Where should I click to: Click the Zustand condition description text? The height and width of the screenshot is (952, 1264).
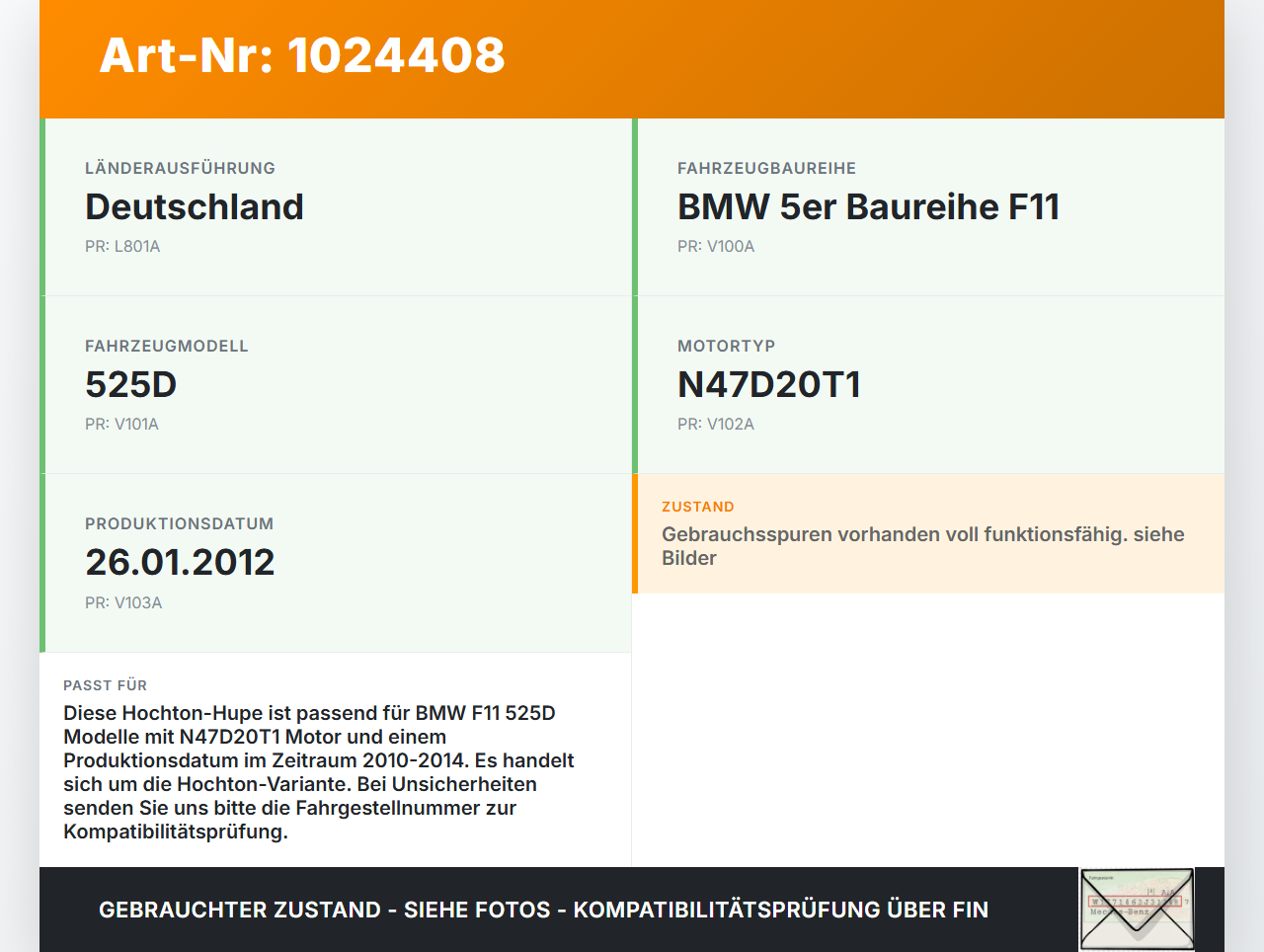(x=923, y=545)
